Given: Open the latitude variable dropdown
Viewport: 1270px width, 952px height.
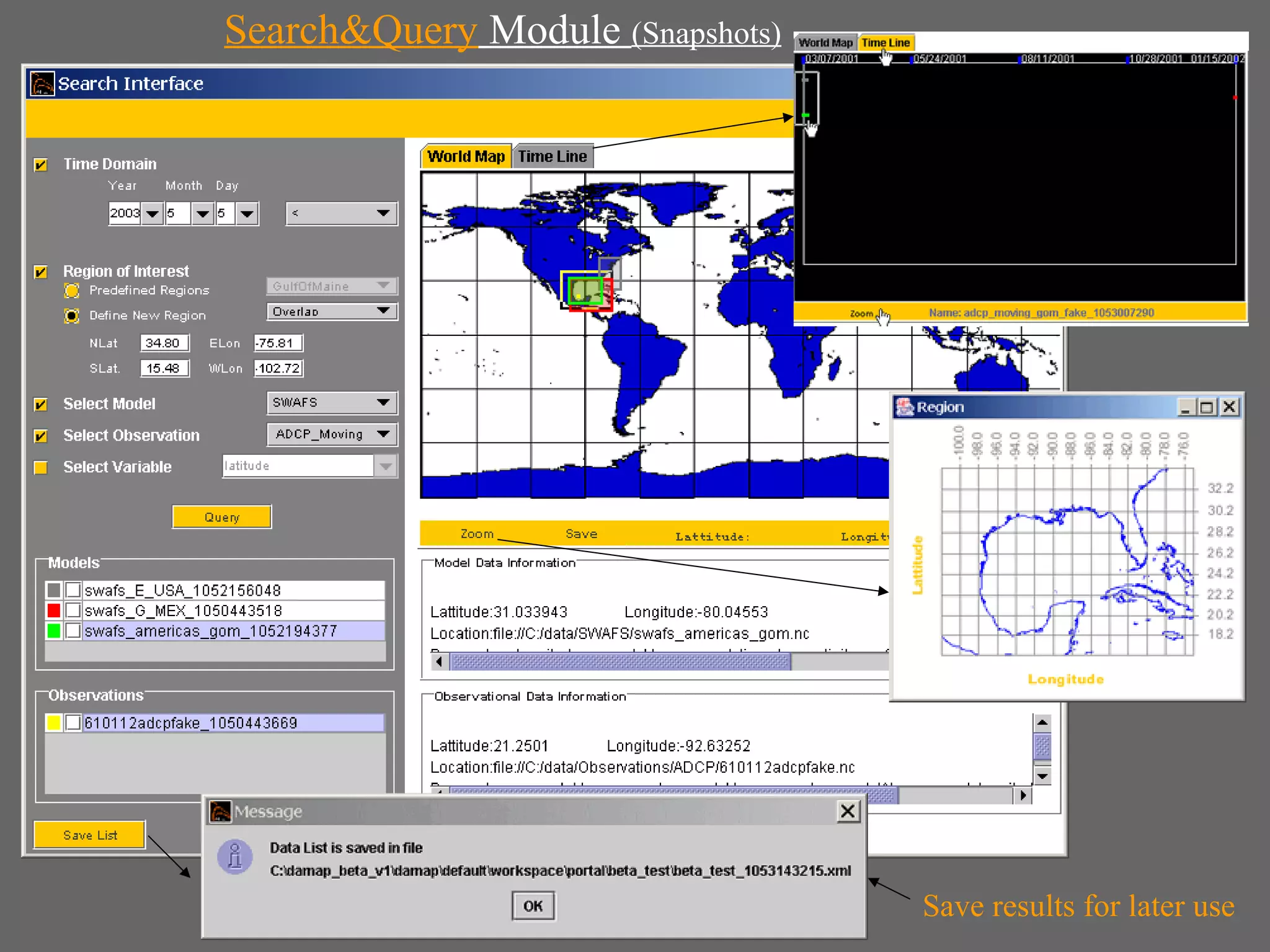Looking at the screenshot, I should point(386,466).
